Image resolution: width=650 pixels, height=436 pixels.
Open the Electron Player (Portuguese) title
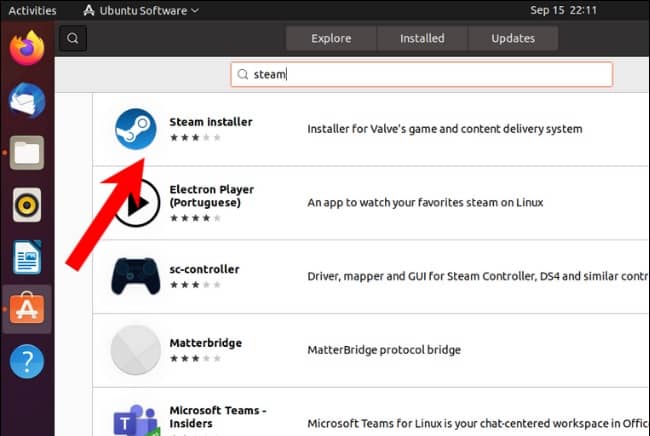(x=211, y=196)
